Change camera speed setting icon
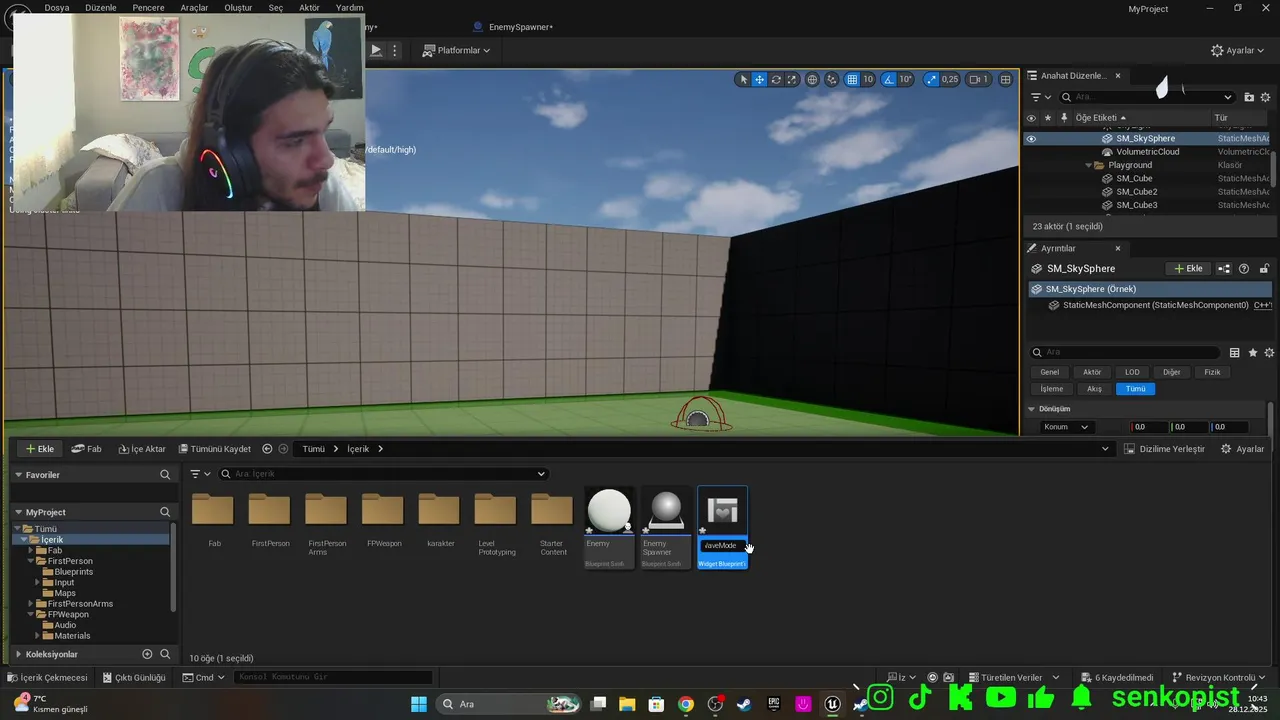 click(x=979, y=79)
